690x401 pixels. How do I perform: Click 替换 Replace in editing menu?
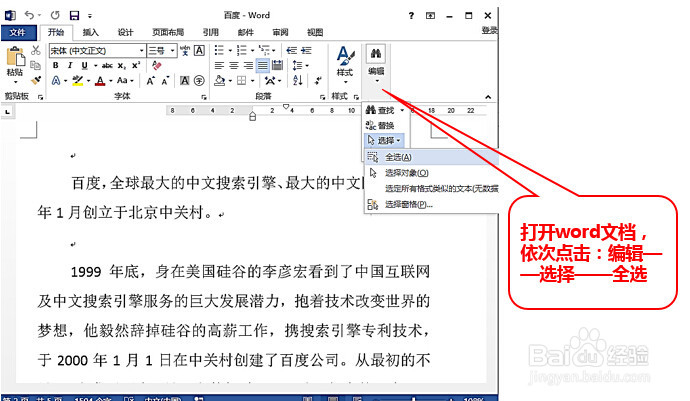380,125
